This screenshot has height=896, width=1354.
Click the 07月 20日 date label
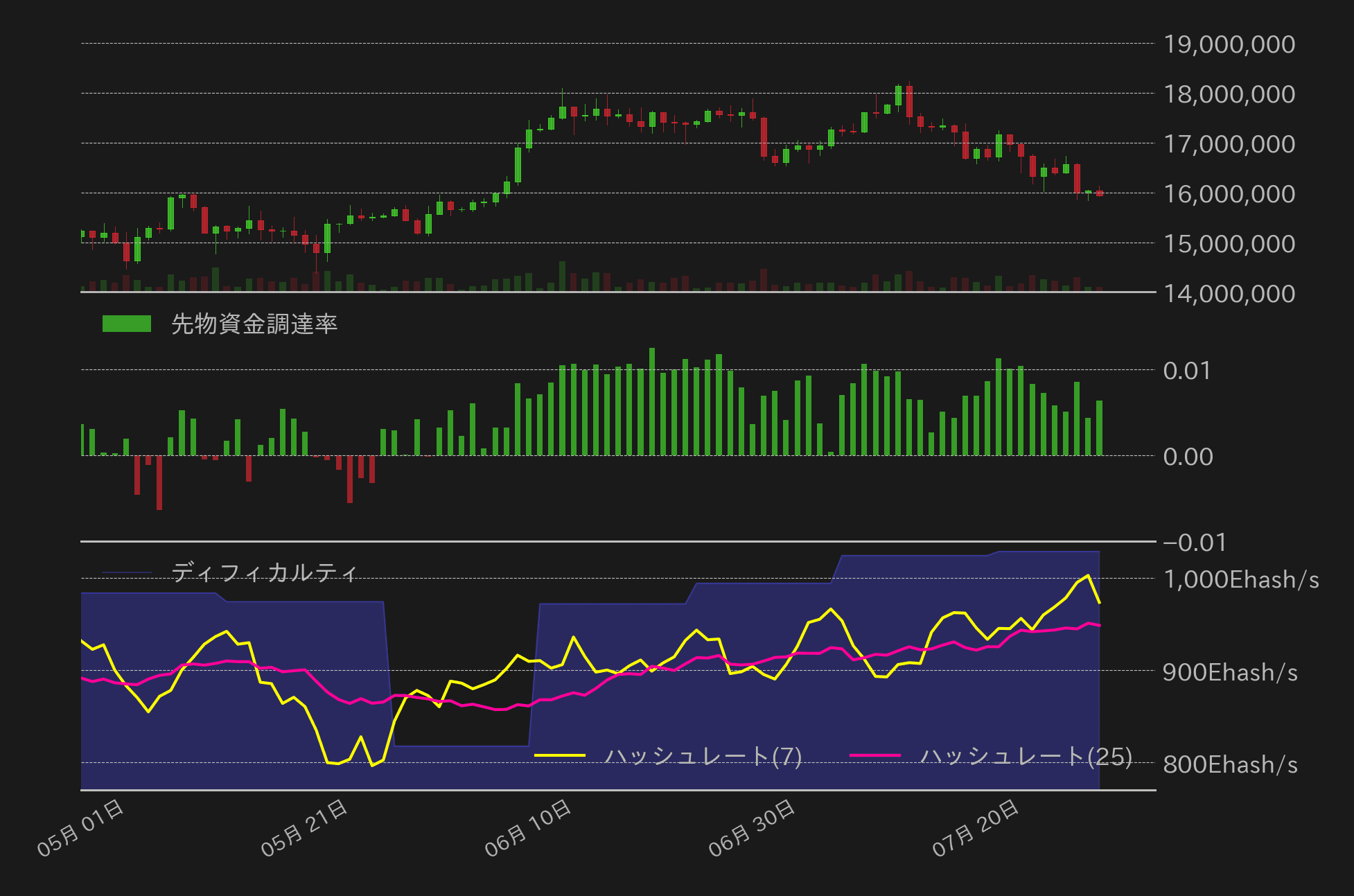click(x=975, y=828)
